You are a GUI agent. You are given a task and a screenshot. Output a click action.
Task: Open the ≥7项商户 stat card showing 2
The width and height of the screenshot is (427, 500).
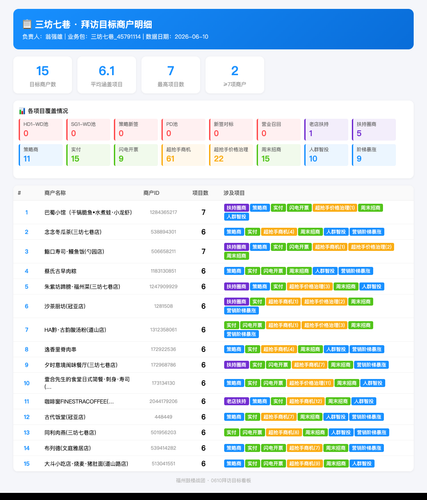click(235, 75)
